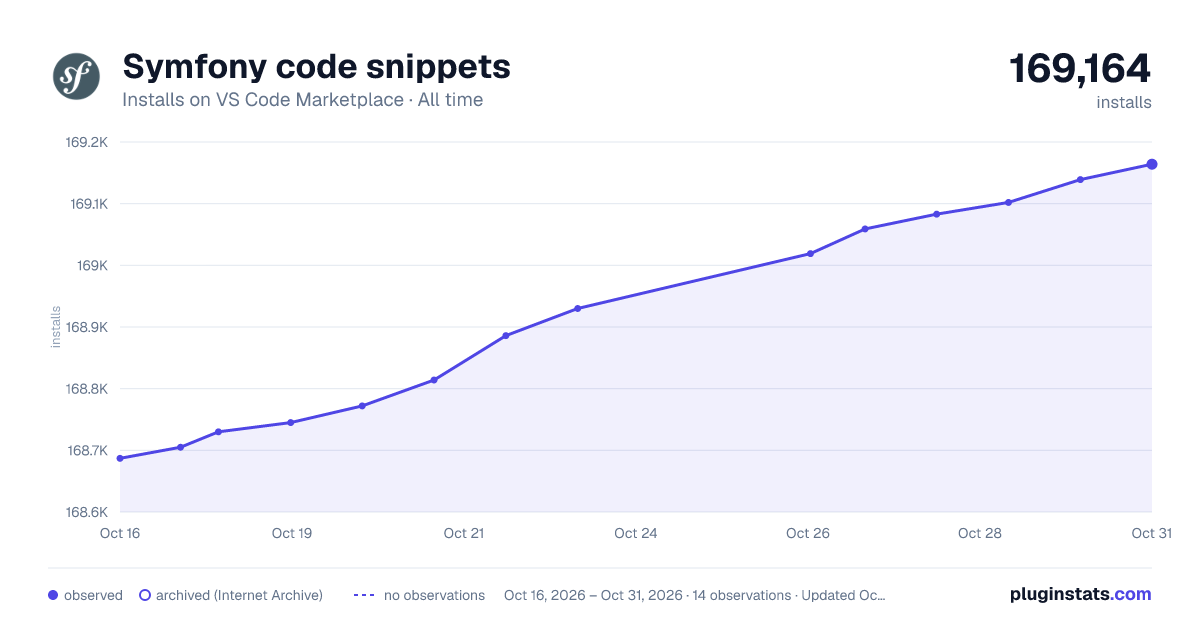Click the 168.7K y-axis label
The height and width of the screenshot is (630, 1200).
coord(87,451)
